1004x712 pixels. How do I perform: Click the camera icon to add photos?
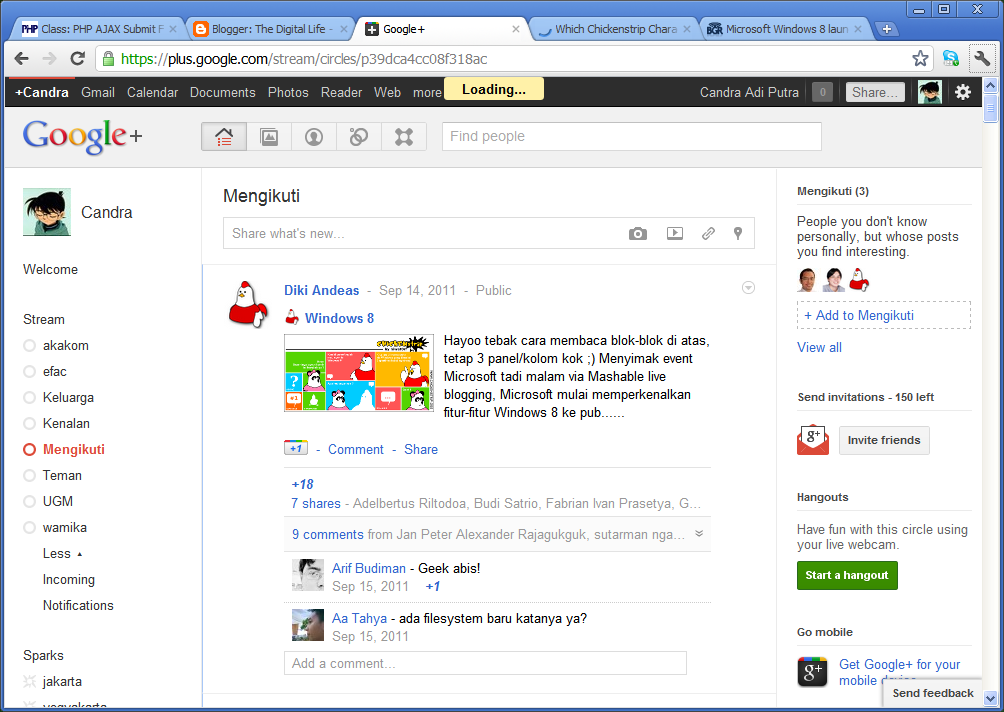point(638,233)
